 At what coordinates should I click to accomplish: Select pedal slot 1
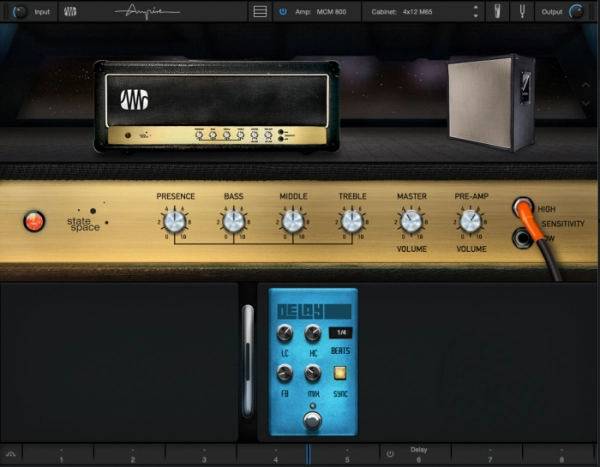pos(58,455)
